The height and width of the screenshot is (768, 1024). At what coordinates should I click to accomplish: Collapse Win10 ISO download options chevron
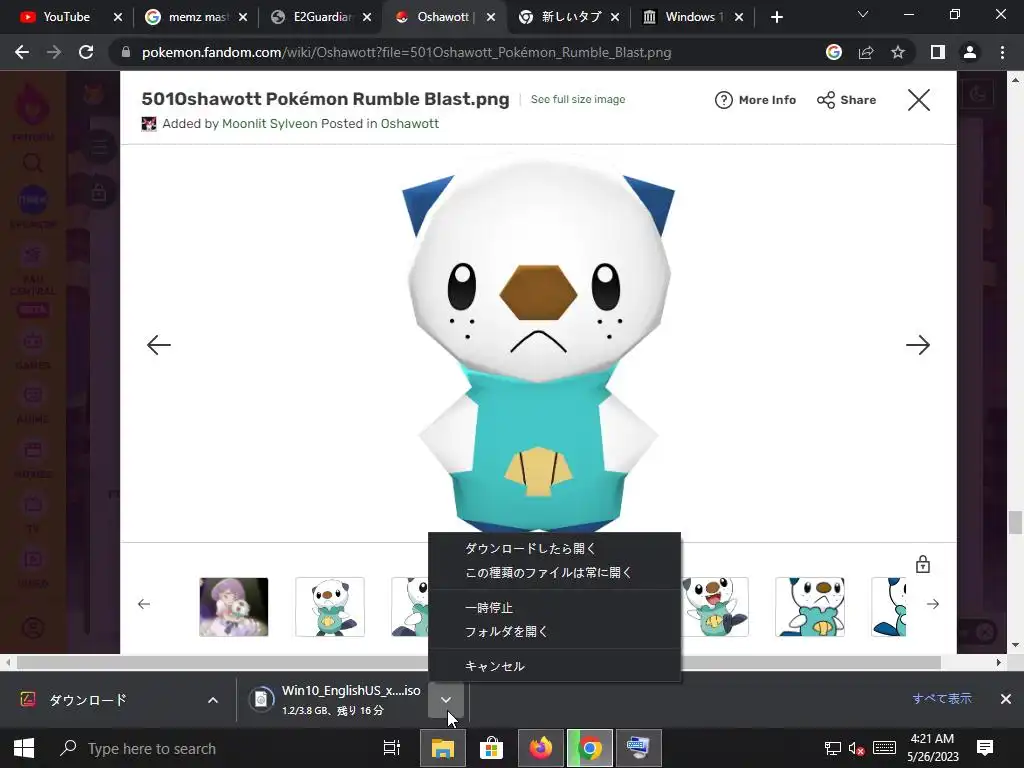[x=446, y=699]
